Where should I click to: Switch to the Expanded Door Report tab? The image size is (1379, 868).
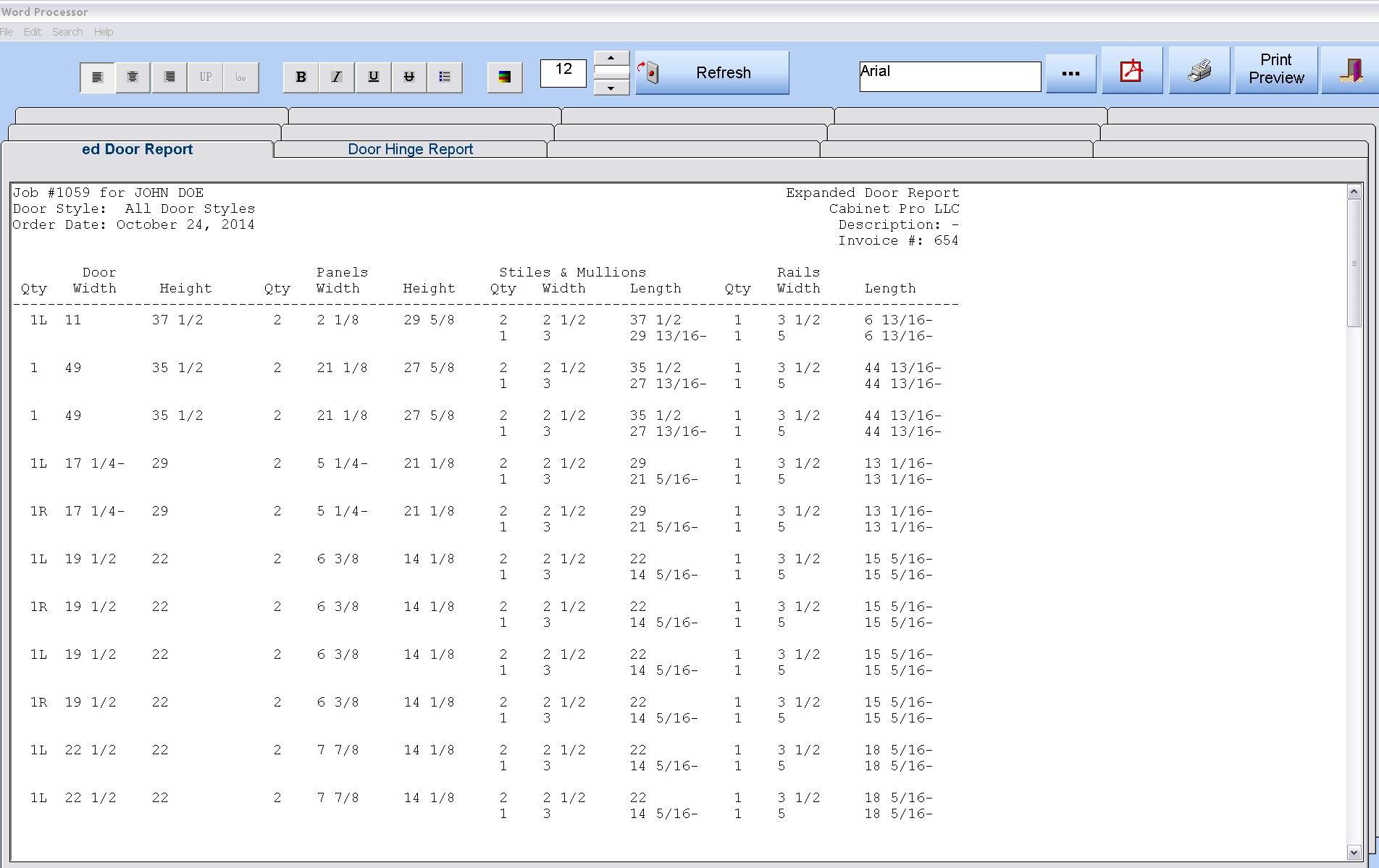click(138, 149)
